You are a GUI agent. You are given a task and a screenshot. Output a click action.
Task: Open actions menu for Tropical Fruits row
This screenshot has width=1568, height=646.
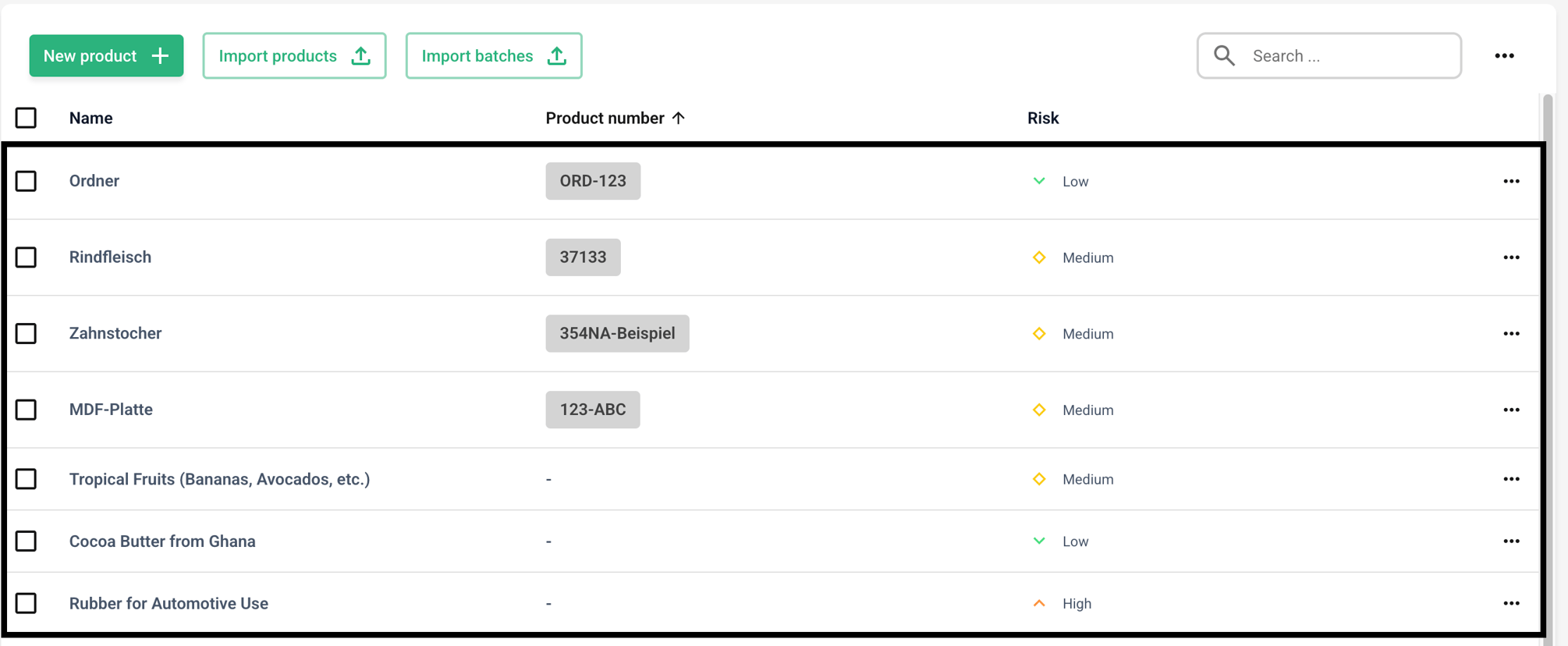point(1511,479)
